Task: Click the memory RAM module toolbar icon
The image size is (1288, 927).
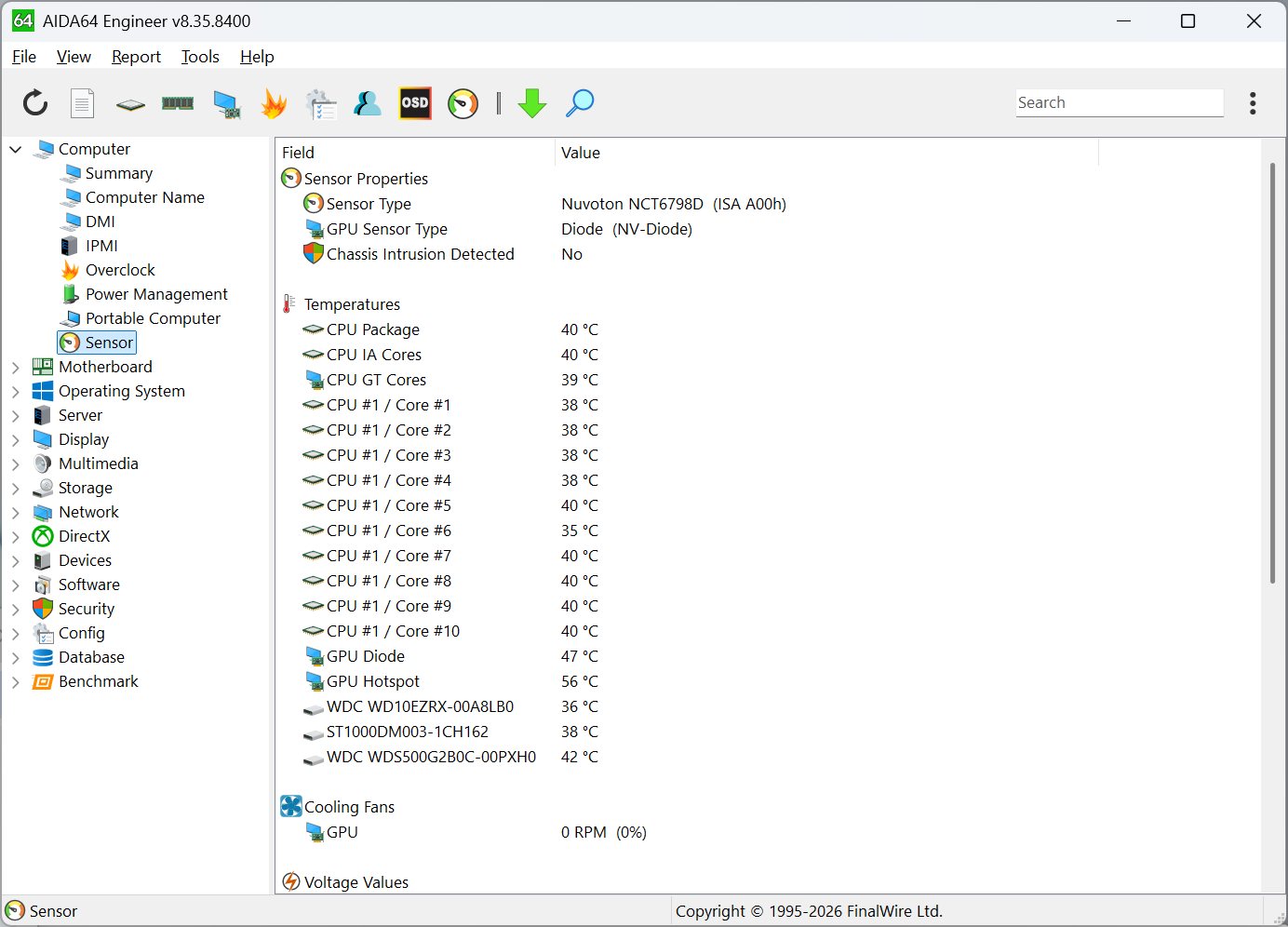Action: (x=178, y=103)
